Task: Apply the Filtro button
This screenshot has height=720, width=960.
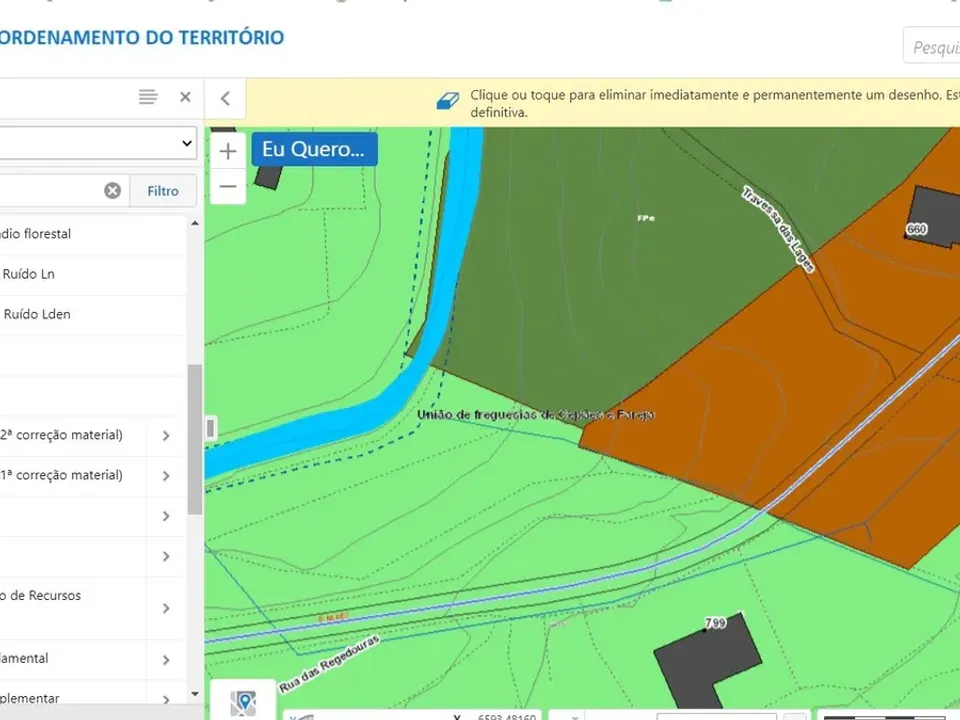Action: tap(163, 190)
